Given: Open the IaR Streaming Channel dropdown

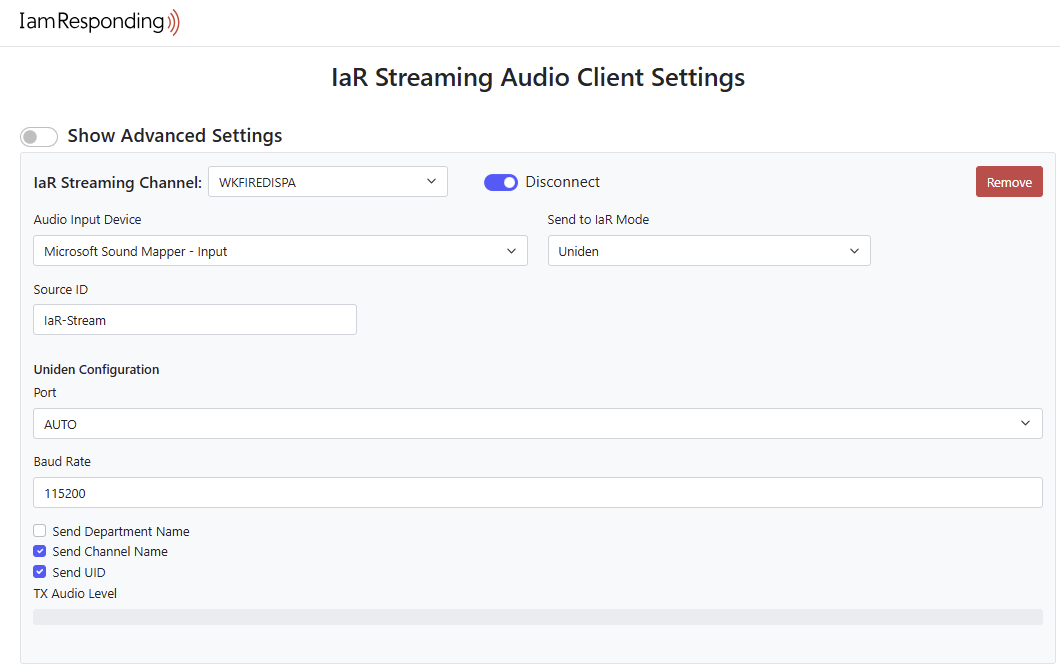Looking at the screenshot, I should pos(328,182).
